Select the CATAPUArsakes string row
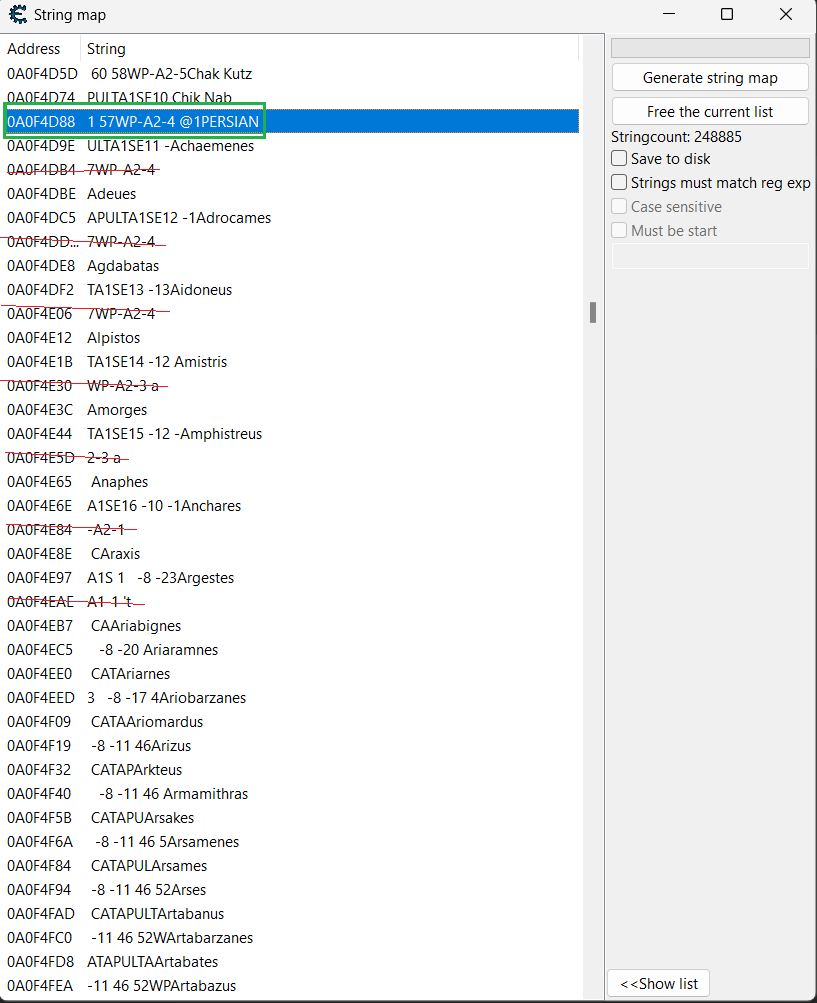The height and width of the screenshot is (1003, 817). point(290,817)
